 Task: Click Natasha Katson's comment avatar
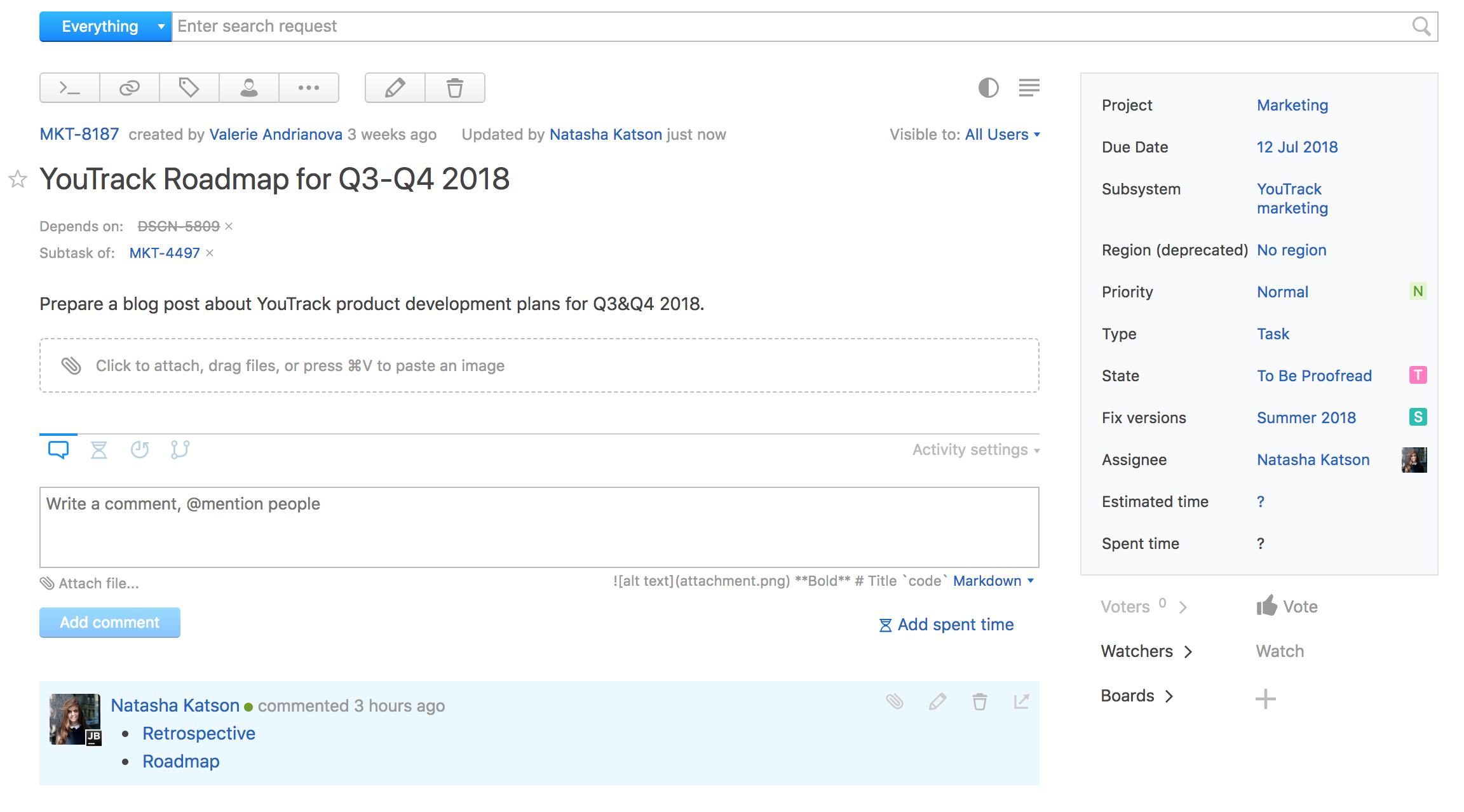point(75,719)
